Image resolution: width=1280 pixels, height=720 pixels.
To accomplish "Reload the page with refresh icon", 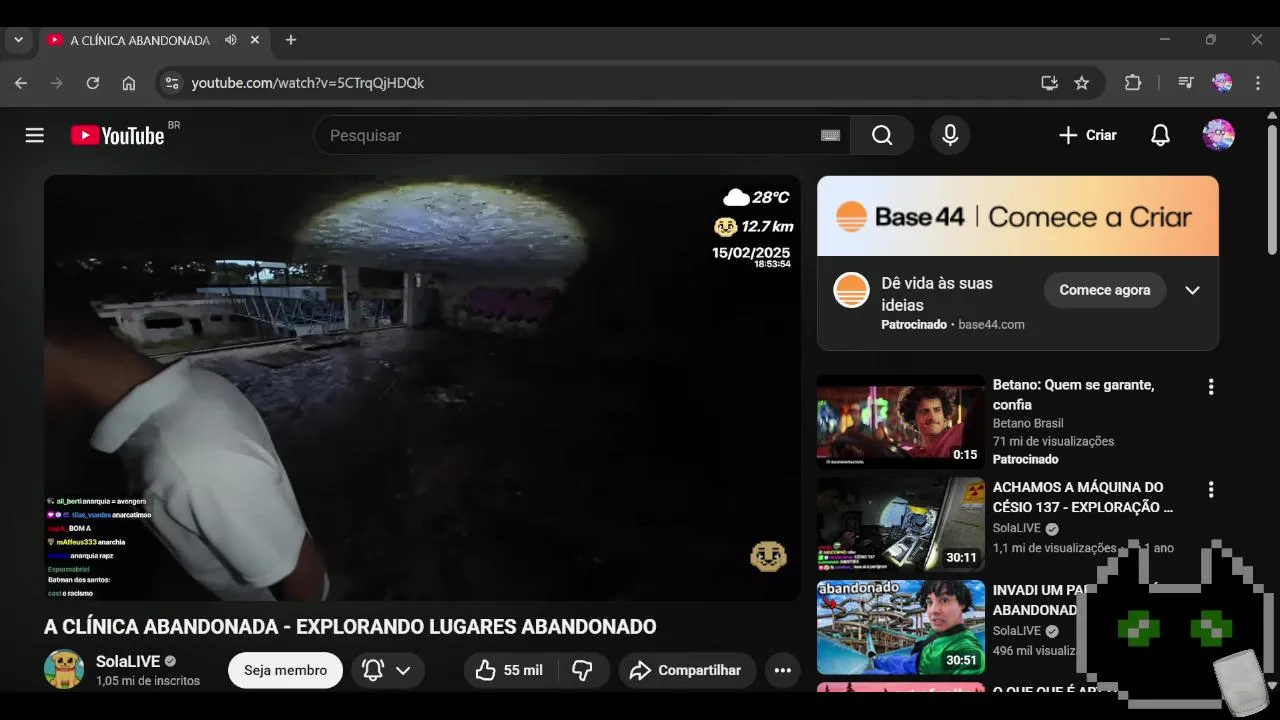I will pyautogui.click(x=93, y=83).
